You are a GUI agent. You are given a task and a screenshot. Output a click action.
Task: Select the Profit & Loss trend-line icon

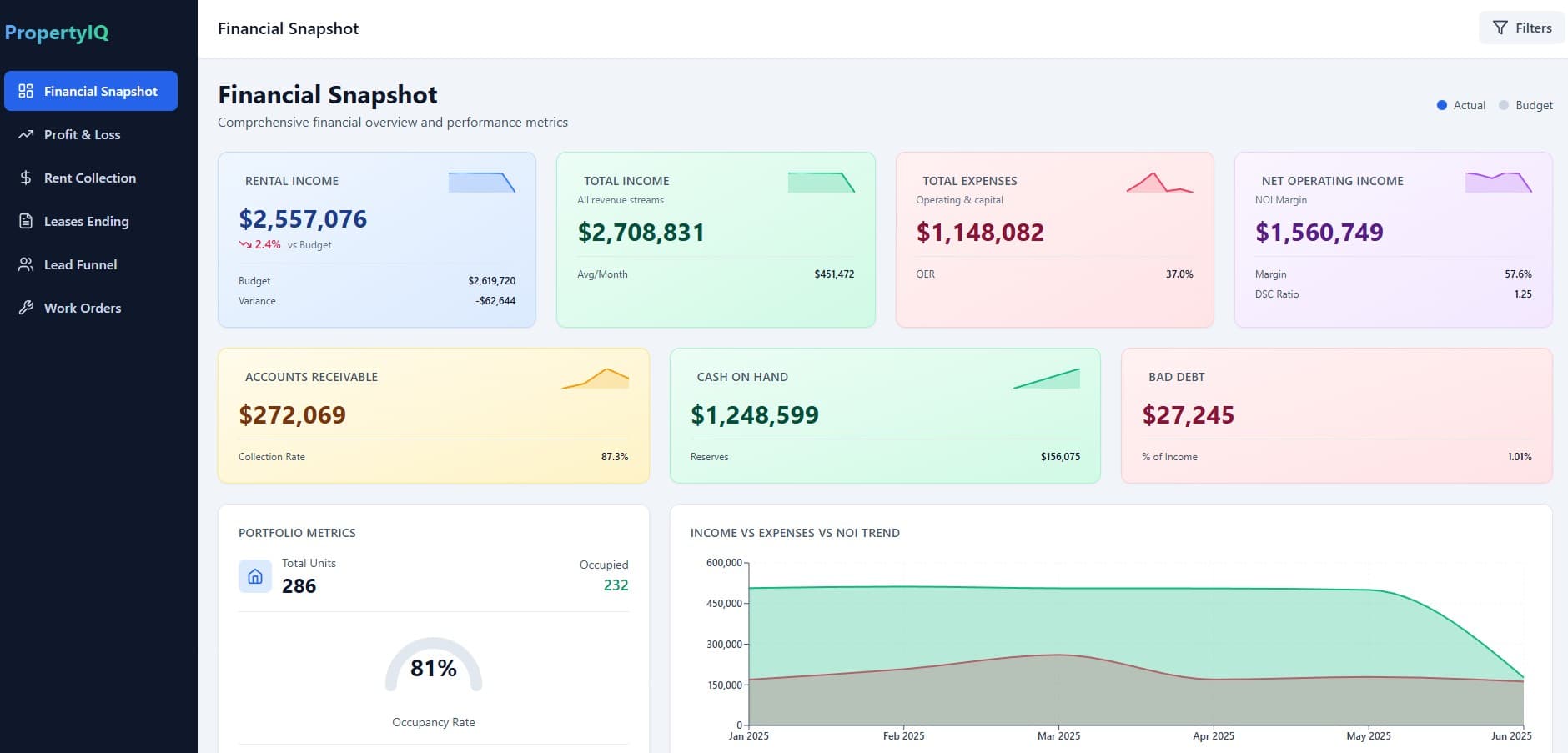(25, 134)
